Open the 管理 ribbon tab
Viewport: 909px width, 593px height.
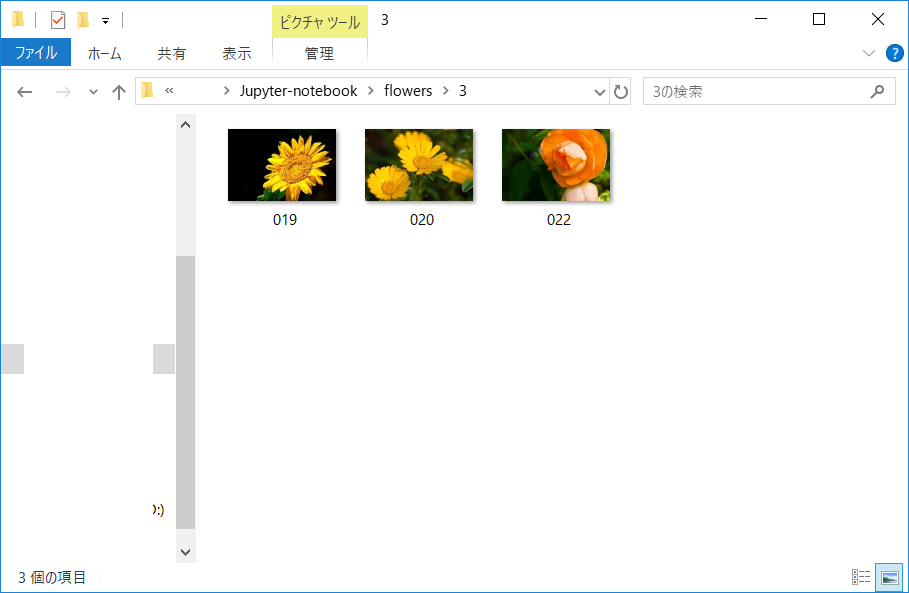pos(319,53)
